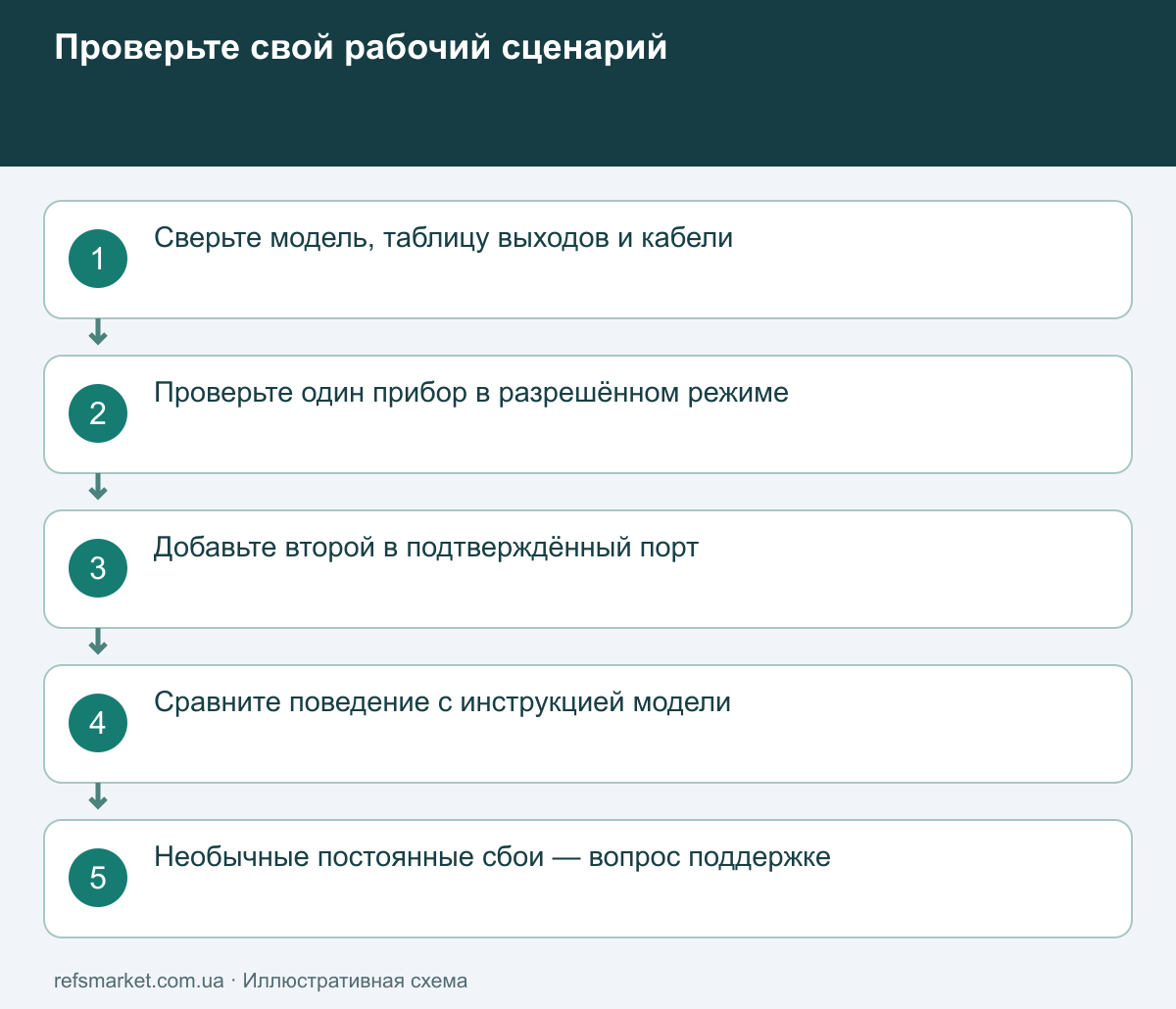Click the "Иллюстративная схема" footer label
Image resolution: width=1176 pixels, height=1009 pixels.
(x=355, y=981)
